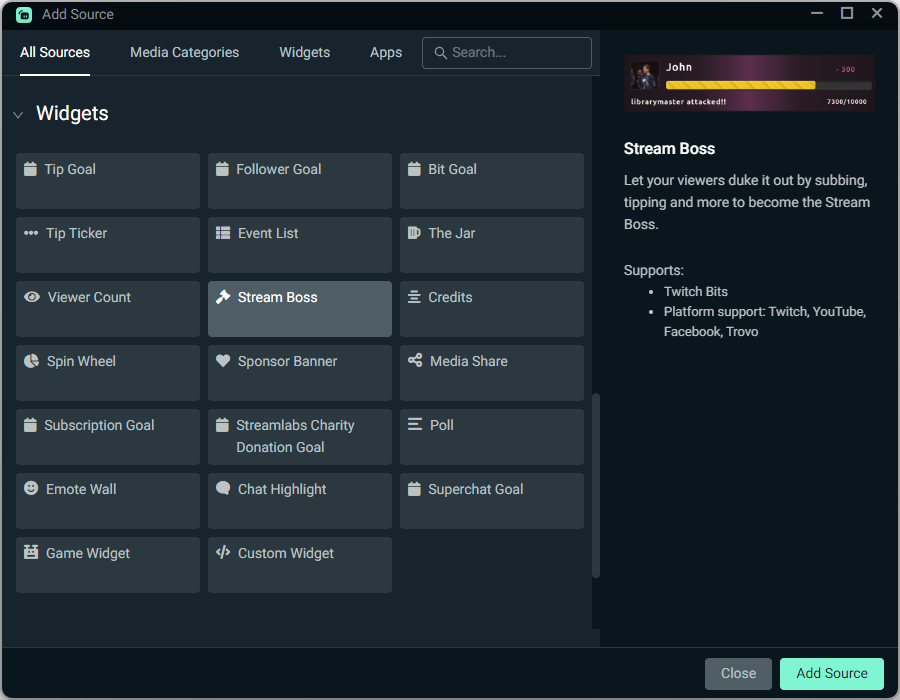Click the Emote Wall smiley icon
Screen dimensions: 900x700
(31, 489)
